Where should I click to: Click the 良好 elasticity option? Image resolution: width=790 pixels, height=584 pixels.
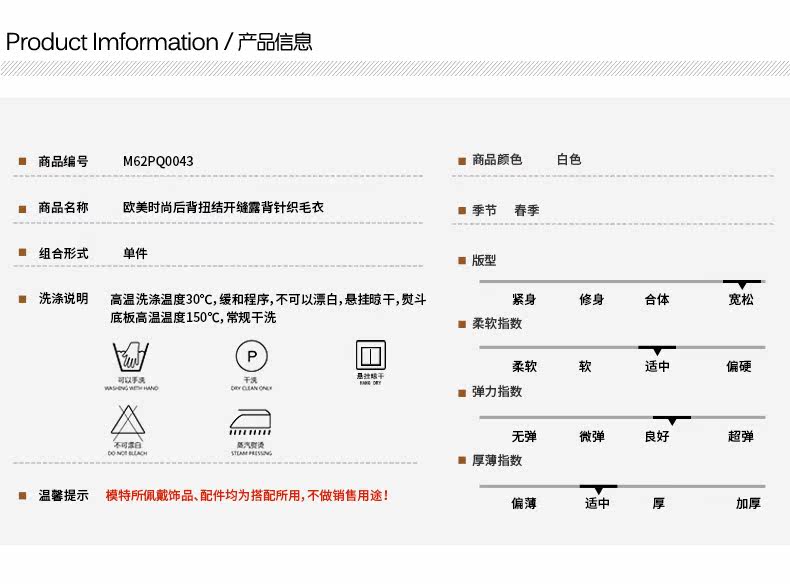(657, 436)
